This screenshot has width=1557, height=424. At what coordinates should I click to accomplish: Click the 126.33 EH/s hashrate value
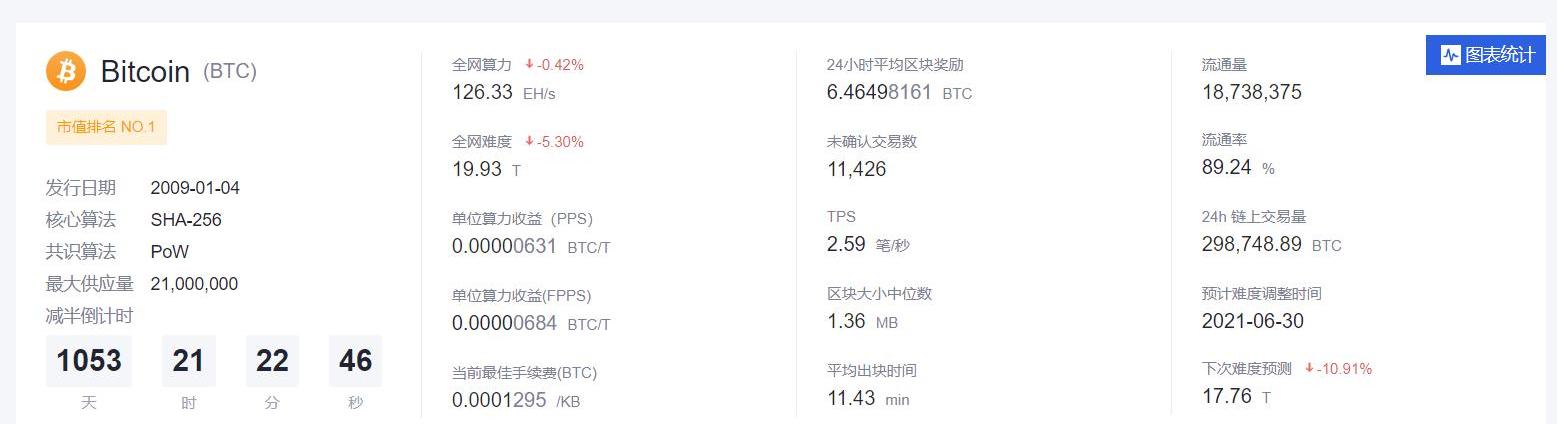(483, 92)
